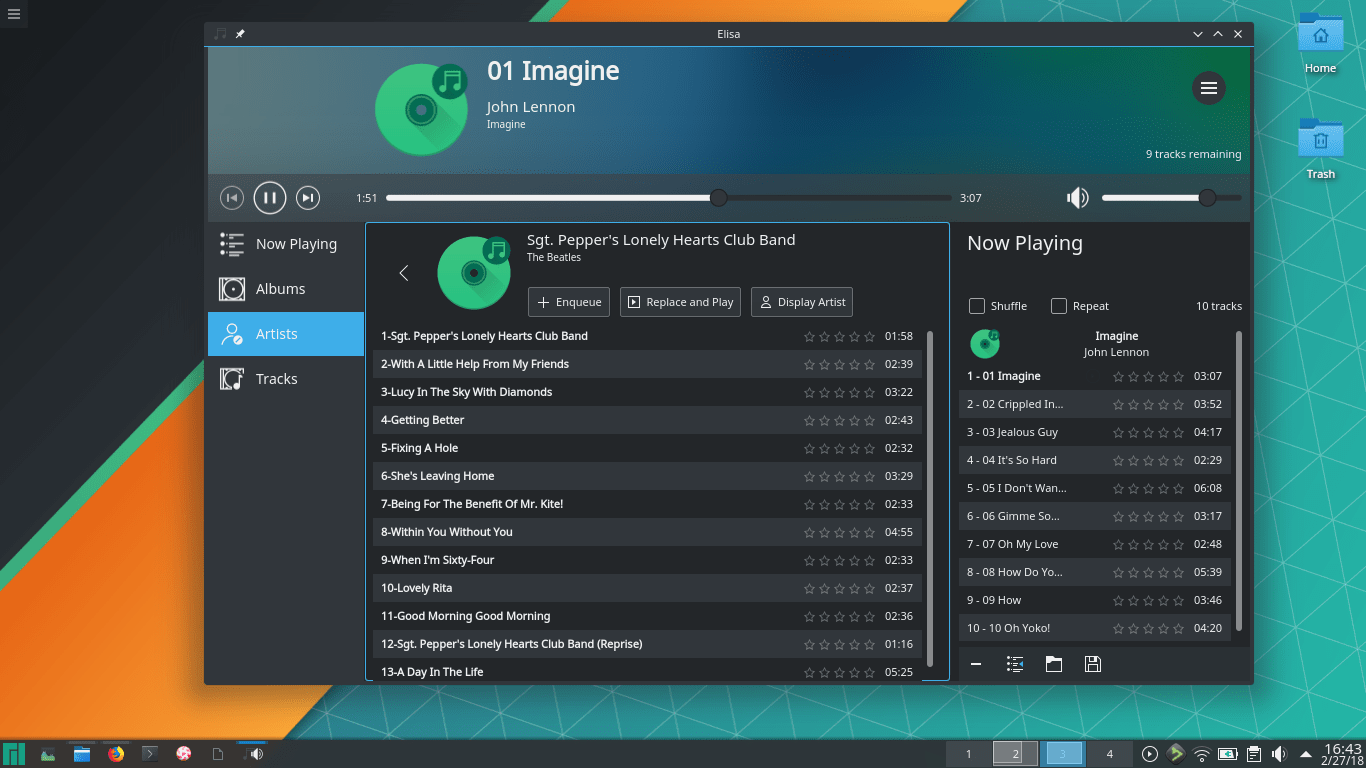Select playlist entry '3 - 03 Jealous Guy'

[x=1095, y=432]
